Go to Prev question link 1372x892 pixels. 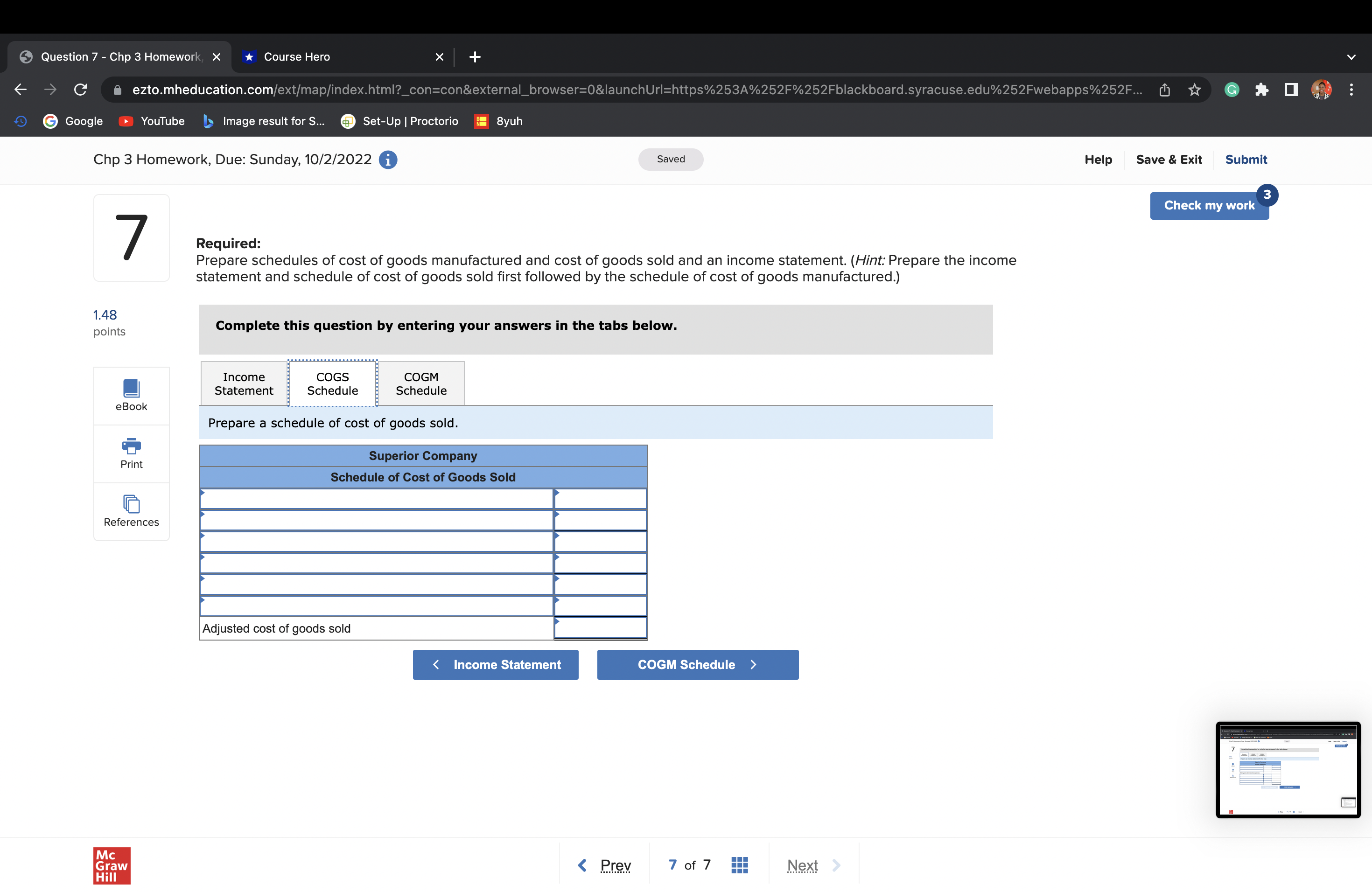615,865
